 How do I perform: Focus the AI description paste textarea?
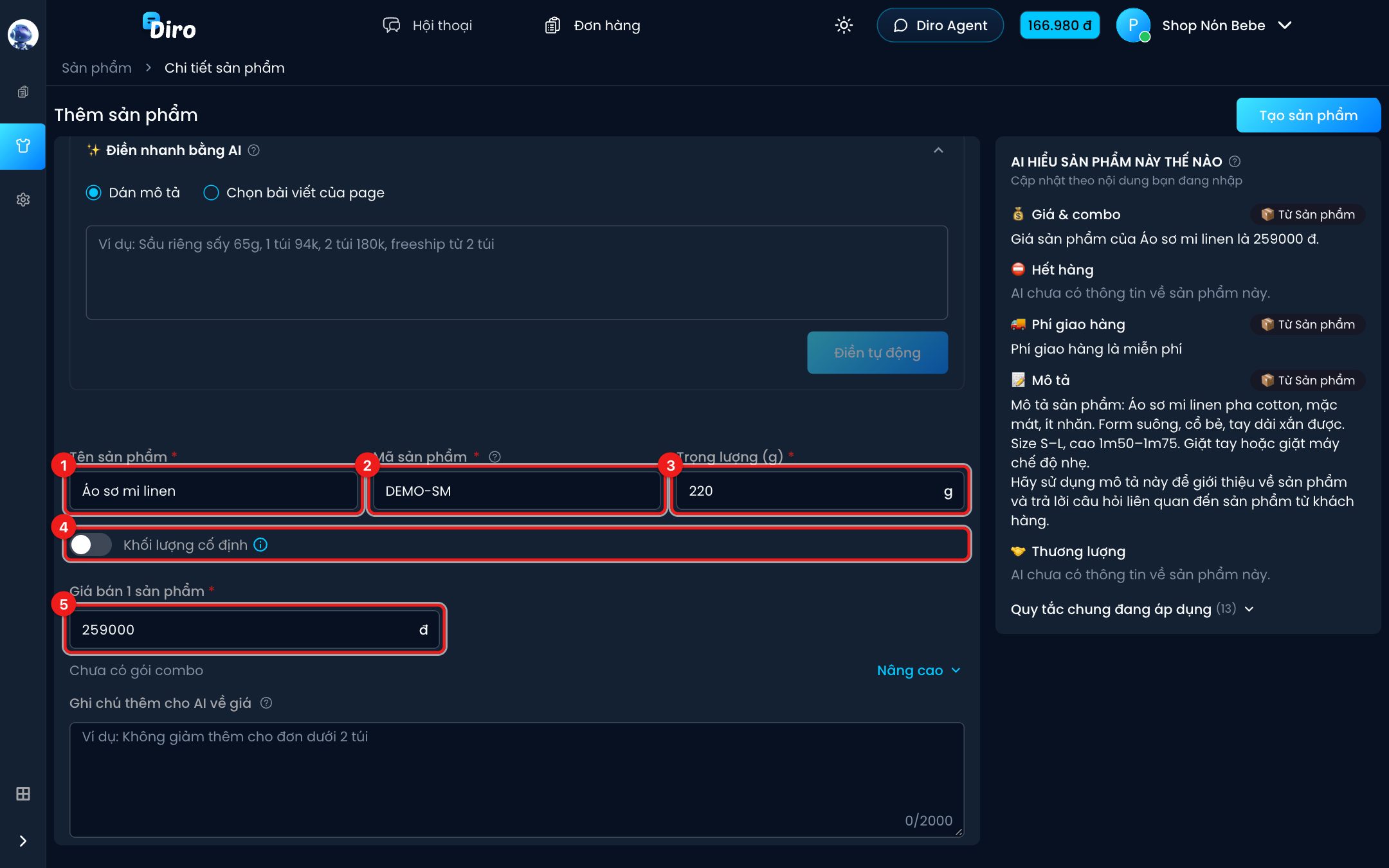(516, 273)
